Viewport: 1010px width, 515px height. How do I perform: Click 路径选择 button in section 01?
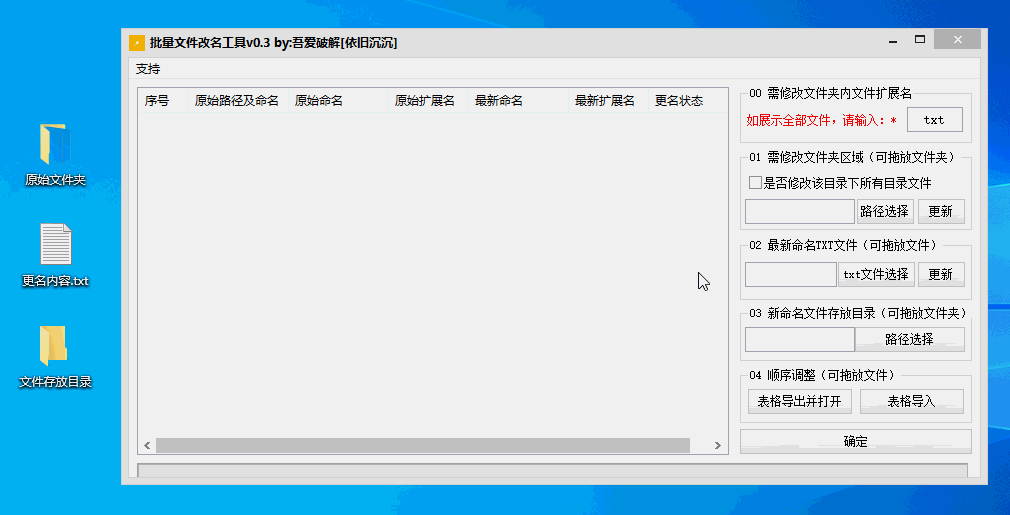(x=885, y=211)
